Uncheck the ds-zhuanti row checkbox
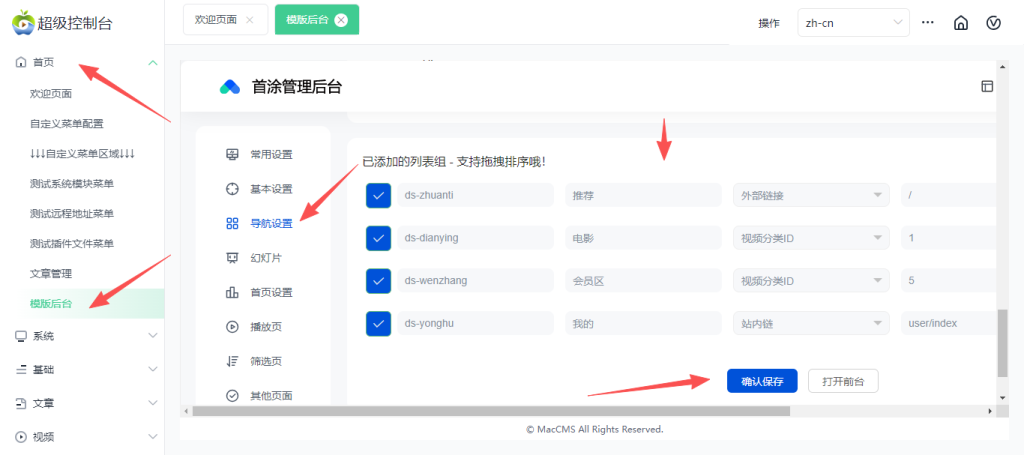 pyautogui.click(x=378, y=195)
